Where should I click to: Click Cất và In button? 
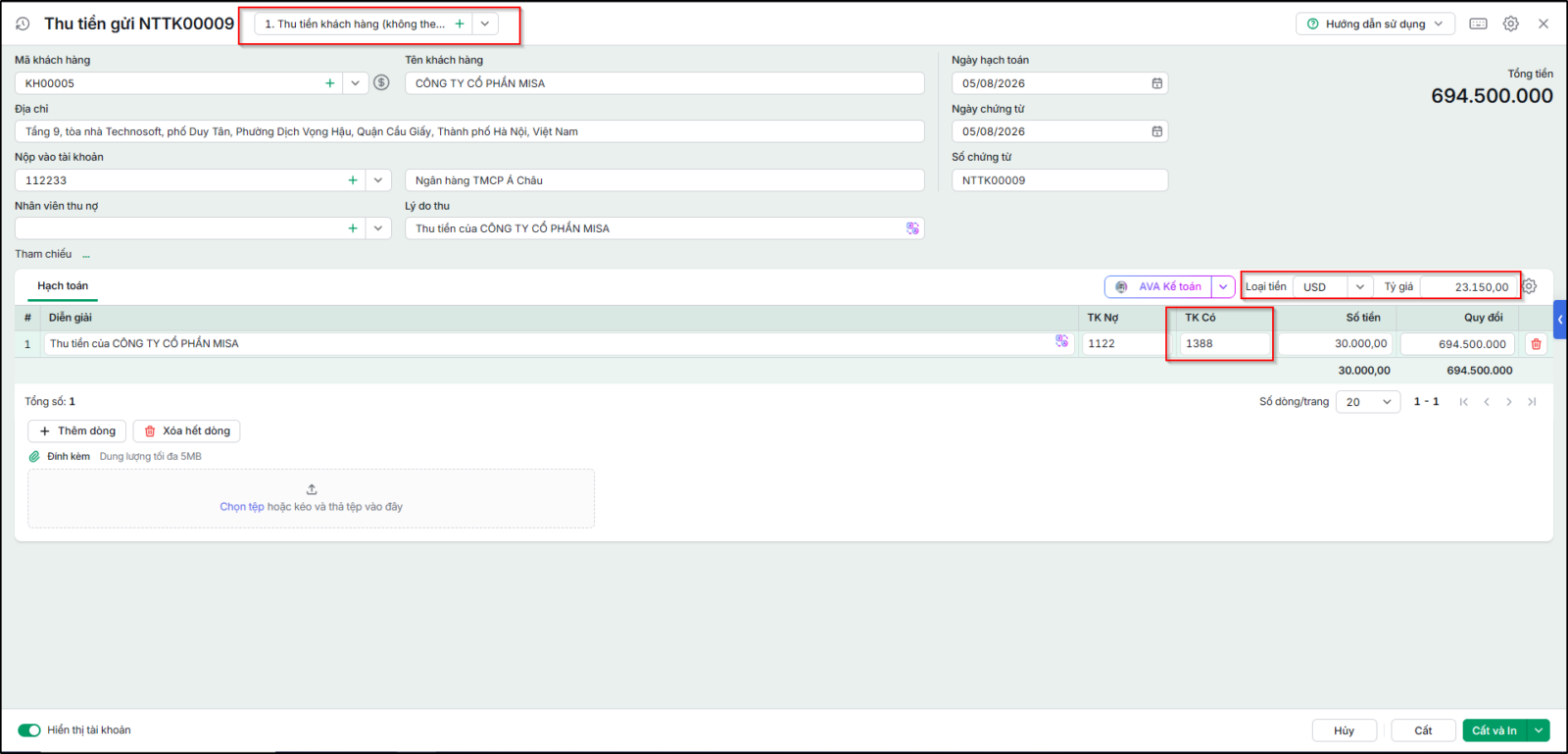pos(1494,730)
